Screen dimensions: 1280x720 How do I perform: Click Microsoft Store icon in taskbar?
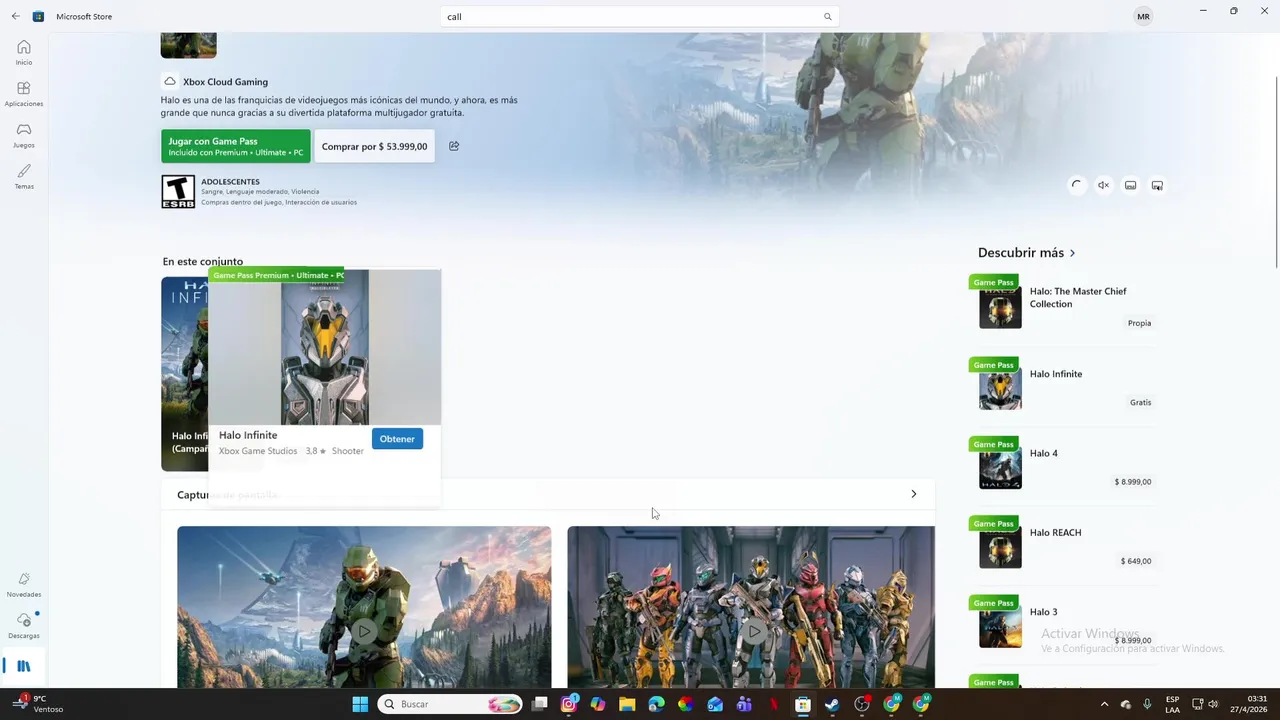point(802,704)
